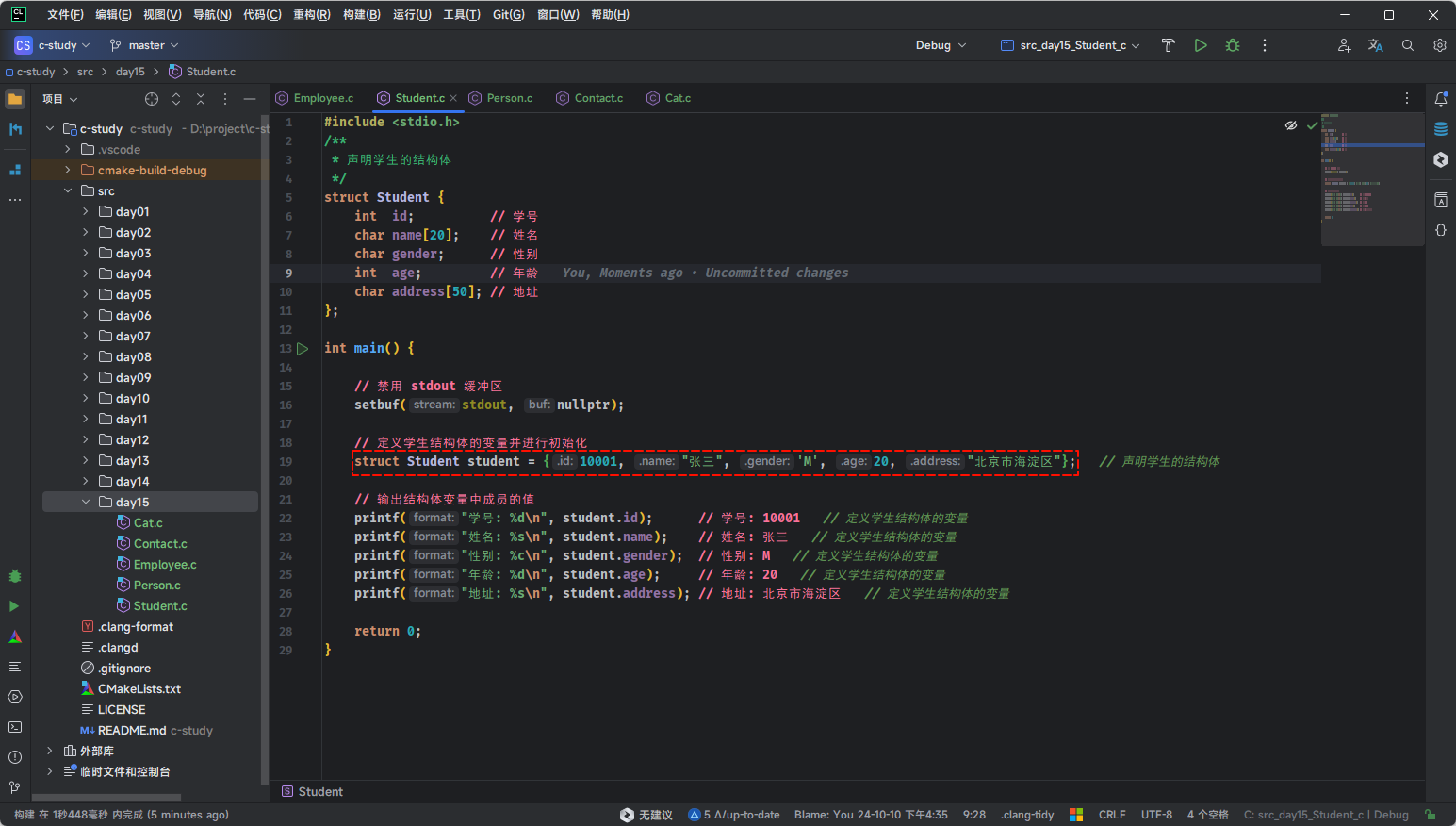Click UTF-8 encoding in status bar
The height and width of the screenshot is (826, 1456).
pyautogui.click(x=1156, y=815)
